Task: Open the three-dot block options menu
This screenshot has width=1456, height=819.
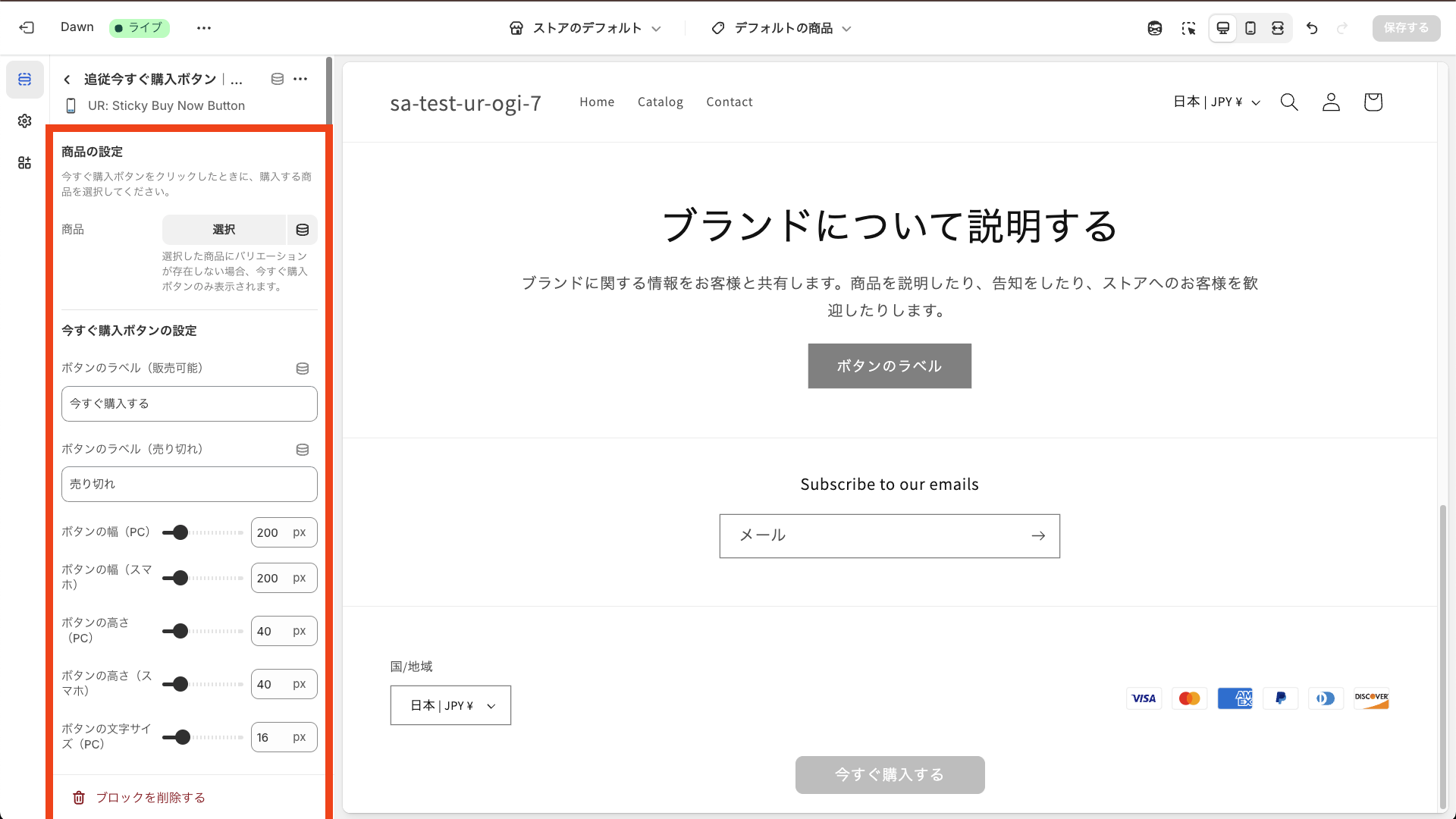Action: pyautogui.click(x=300, y=79)
